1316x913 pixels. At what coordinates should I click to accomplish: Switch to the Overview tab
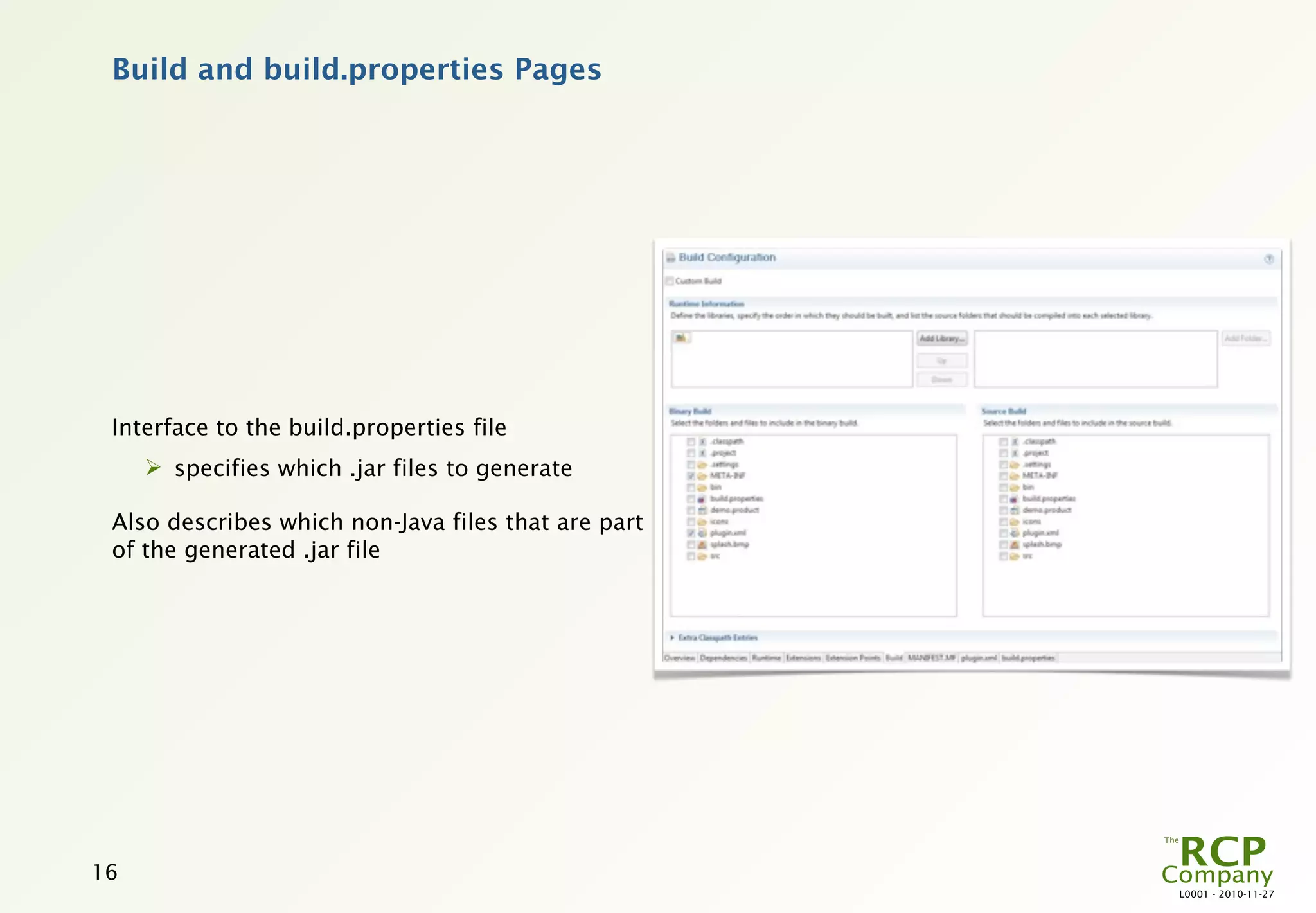[x=680, y=658]
